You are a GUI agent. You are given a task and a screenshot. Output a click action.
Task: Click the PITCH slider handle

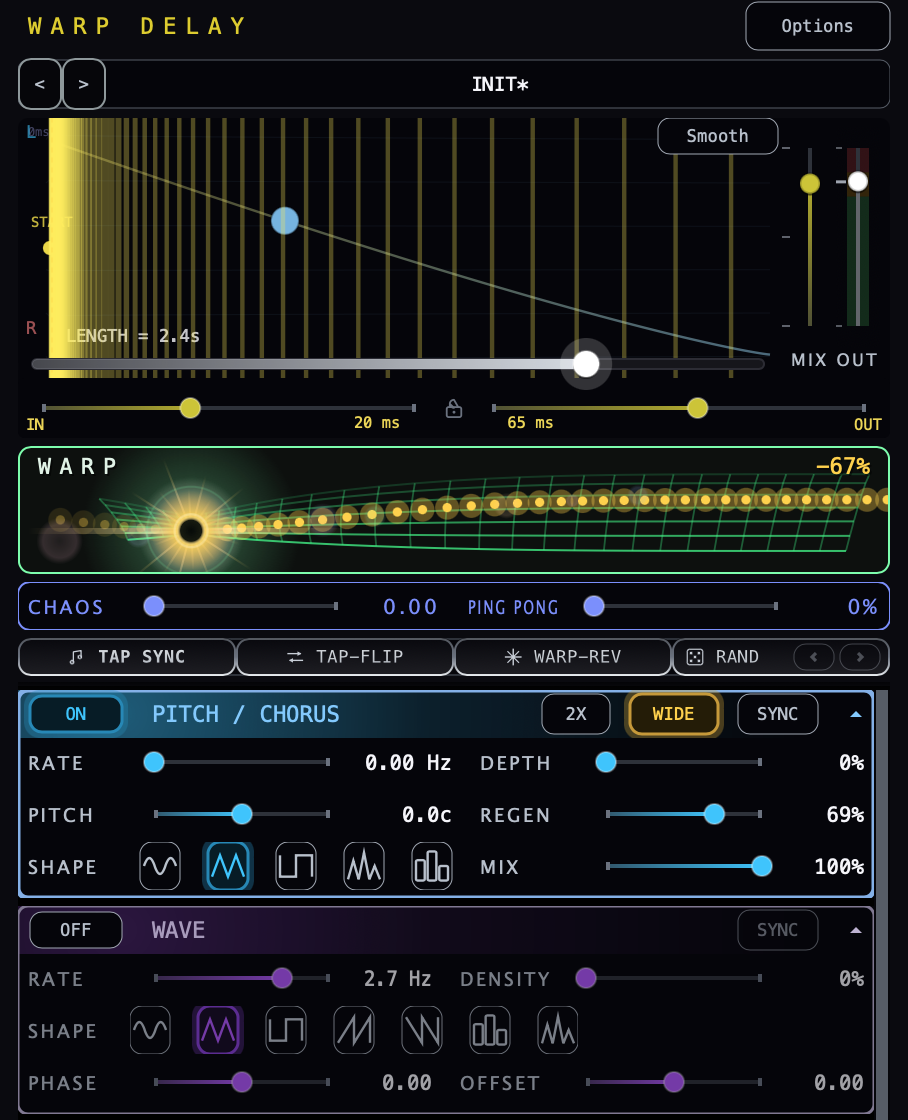point(242,814)
